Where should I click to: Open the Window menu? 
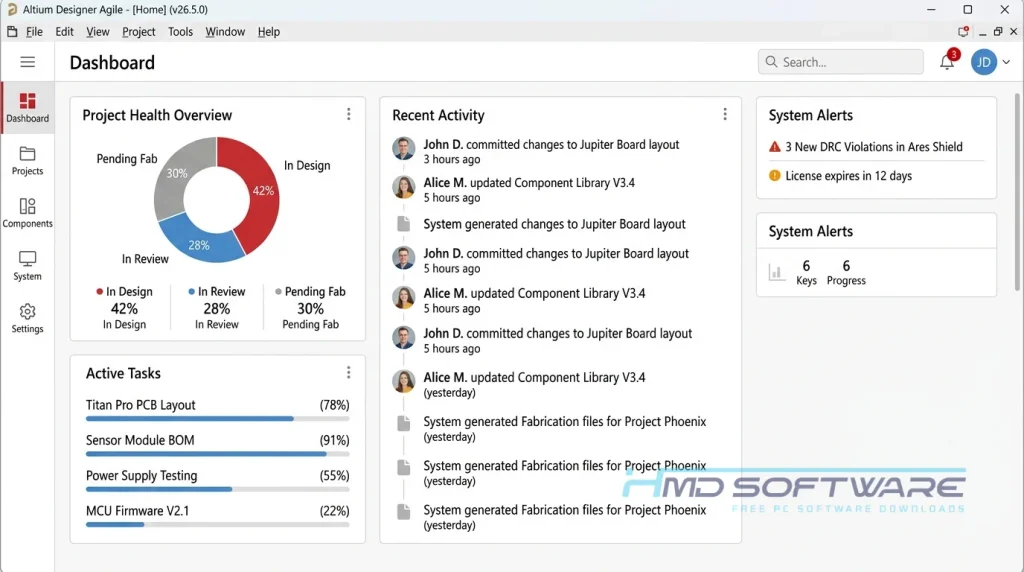(x=225, y=31)
